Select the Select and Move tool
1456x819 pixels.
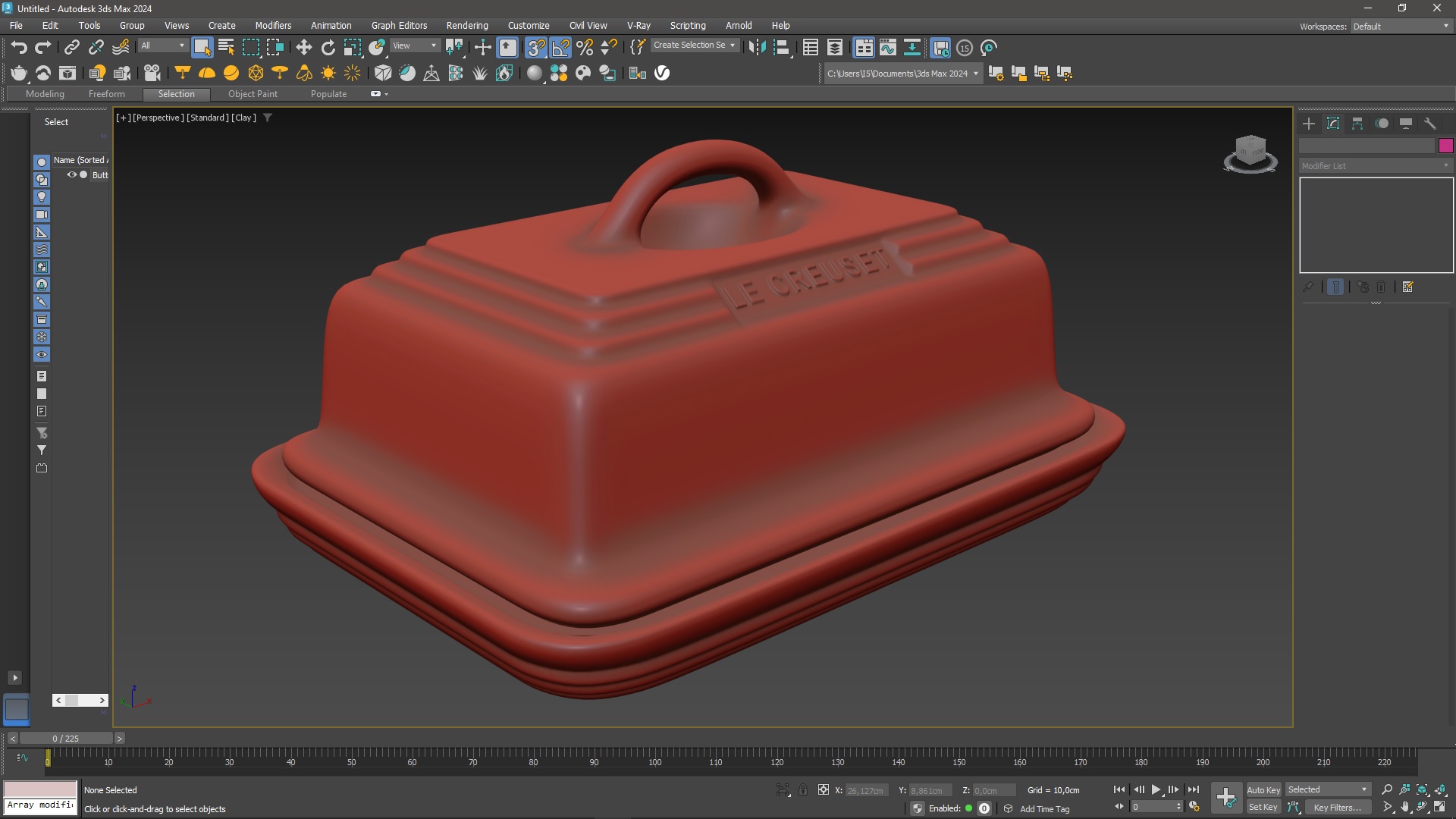click(x=303, y=48)
